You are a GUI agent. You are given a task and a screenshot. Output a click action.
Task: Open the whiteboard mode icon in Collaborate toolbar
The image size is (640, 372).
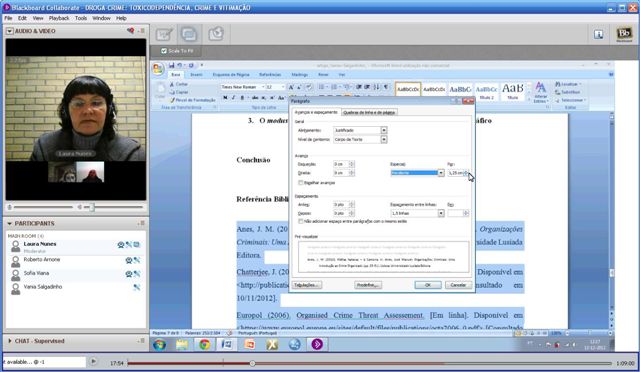(x=164, y=34)
